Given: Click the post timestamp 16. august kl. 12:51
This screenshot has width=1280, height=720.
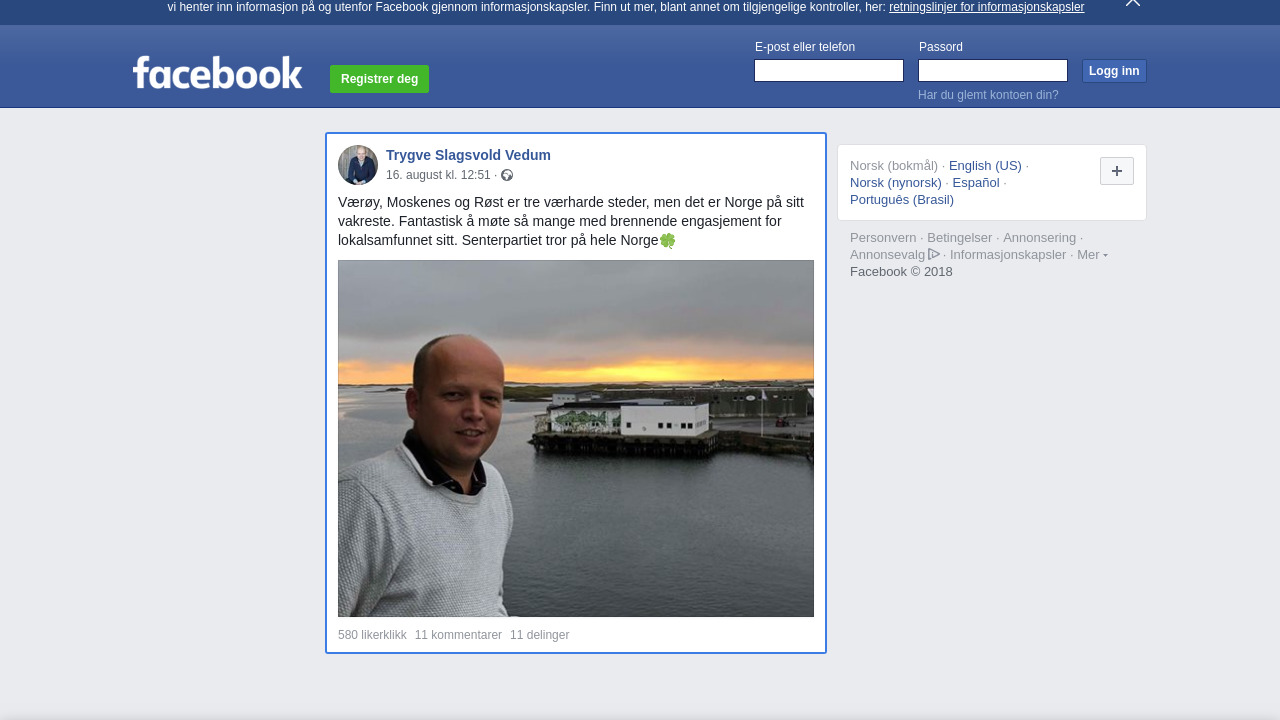Looking at the screenshot, I should point(438,175).
